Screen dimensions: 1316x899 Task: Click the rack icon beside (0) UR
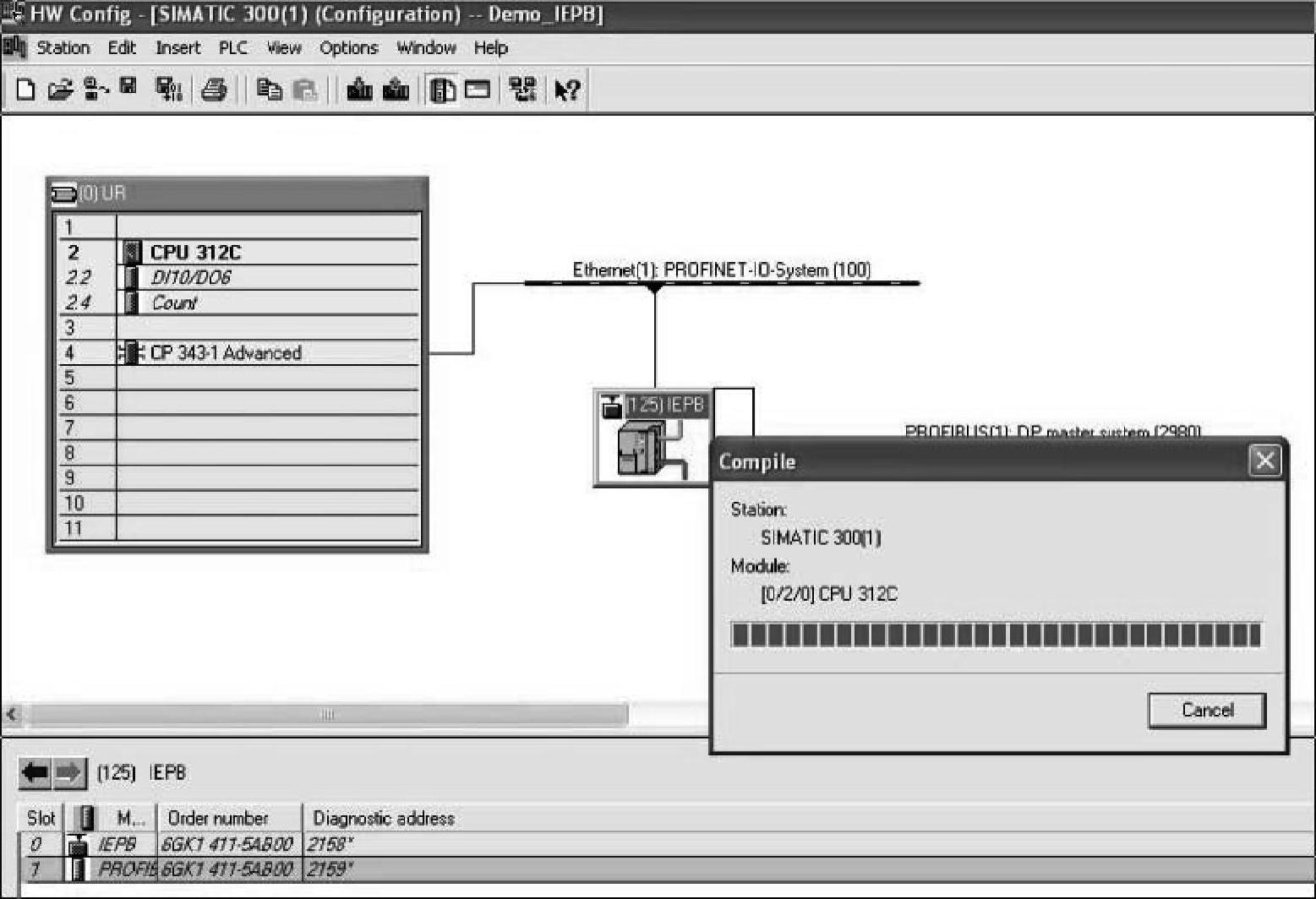[63, 193]
